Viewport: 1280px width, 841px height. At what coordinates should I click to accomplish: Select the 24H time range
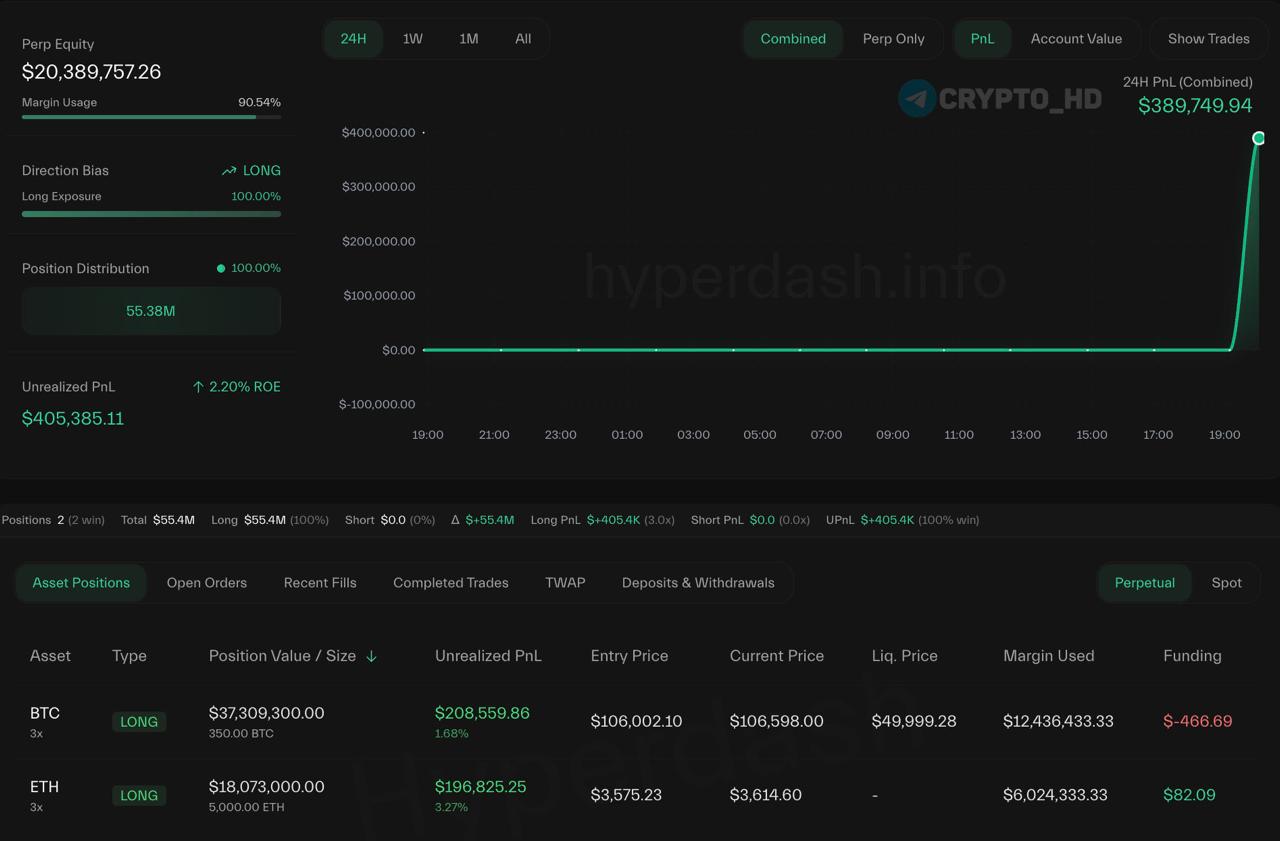(353, 39)
